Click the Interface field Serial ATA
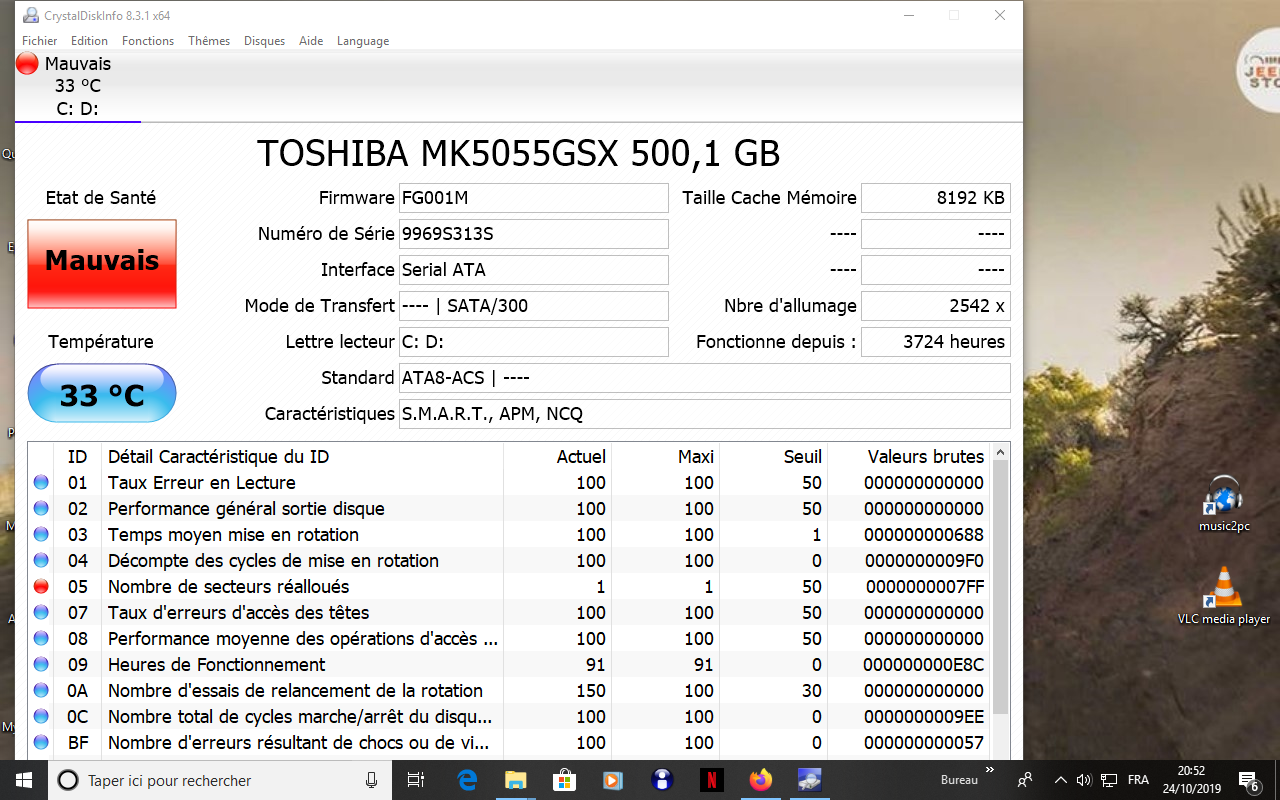Screen dimensions: 1280x800 [533, 270]
